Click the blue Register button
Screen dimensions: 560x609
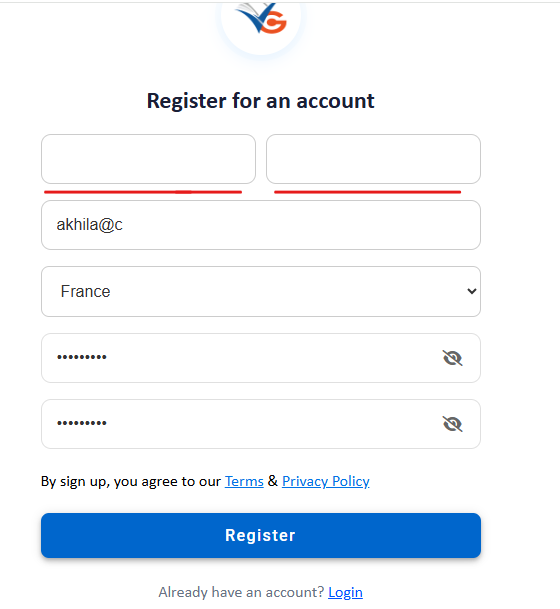(x=261, y=535)
